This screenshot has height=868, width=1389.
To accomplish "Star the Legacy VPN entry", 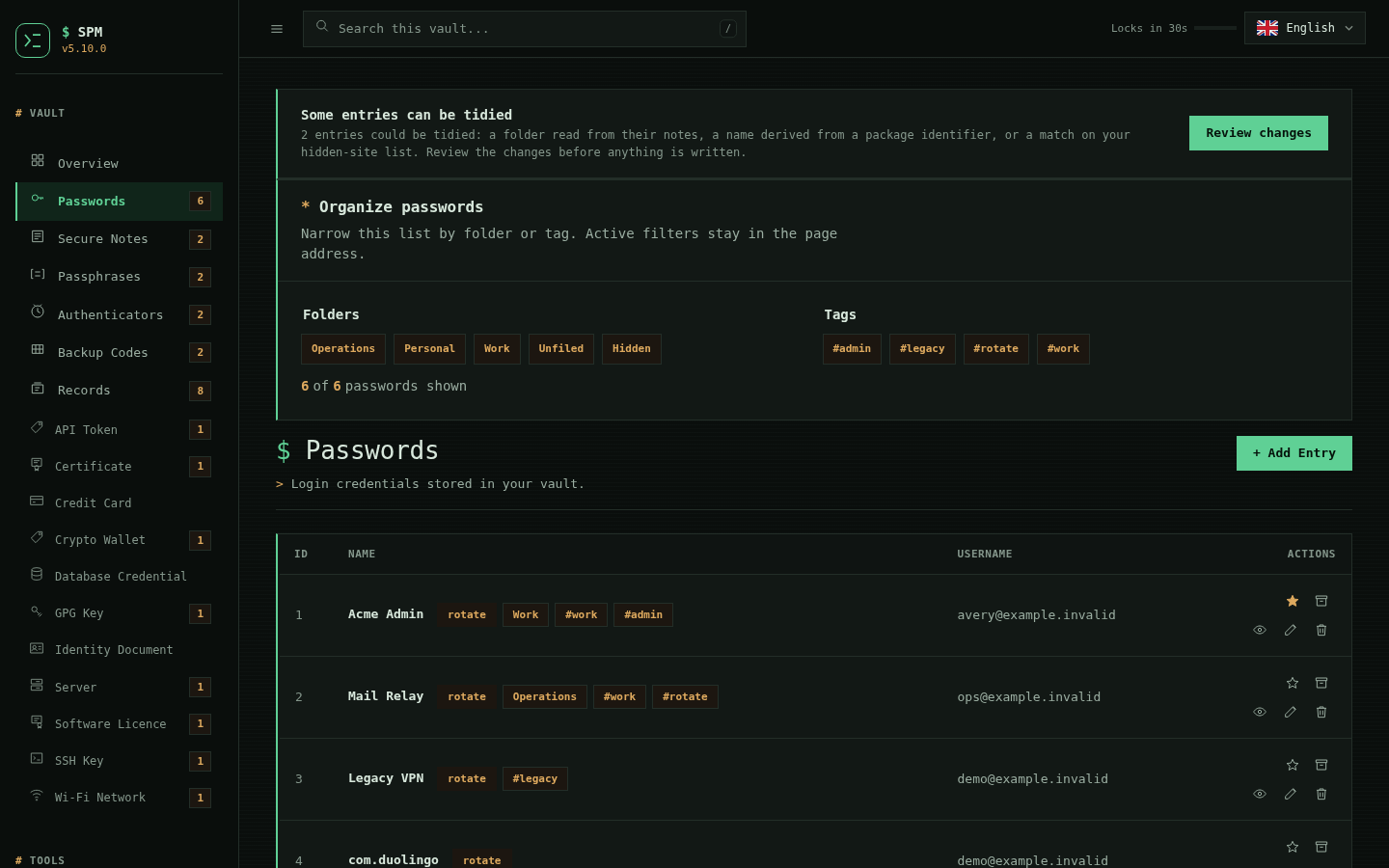I will click(x=1293, y=765).
